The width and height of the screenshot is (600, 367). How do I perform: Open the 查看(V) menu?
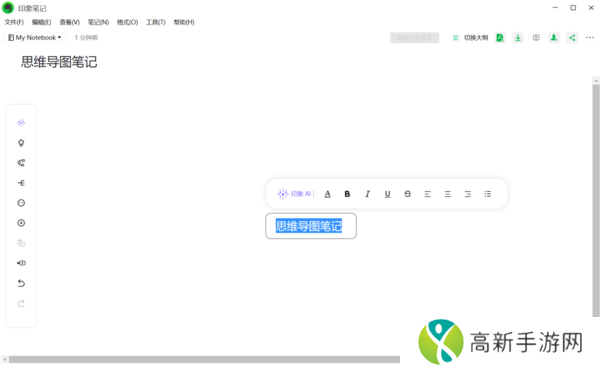[69, 22]
